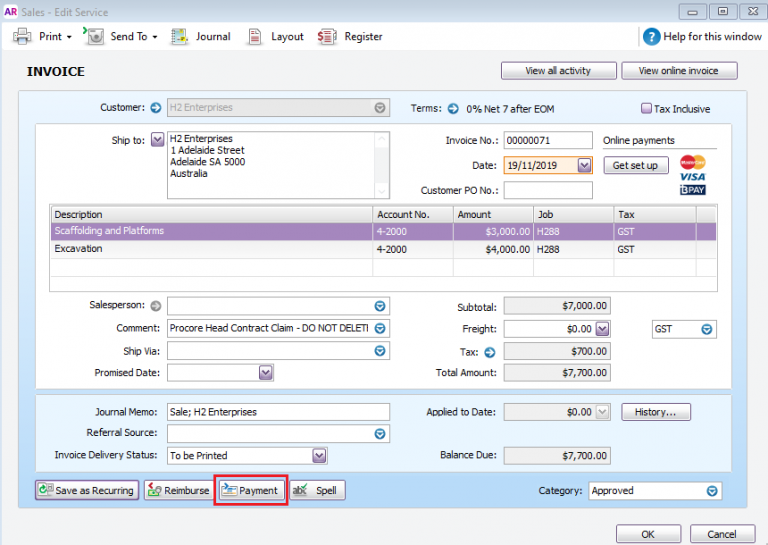Open the Print toolbar option
Viewport: 768px width, 545px height.
tap(42, 36)
